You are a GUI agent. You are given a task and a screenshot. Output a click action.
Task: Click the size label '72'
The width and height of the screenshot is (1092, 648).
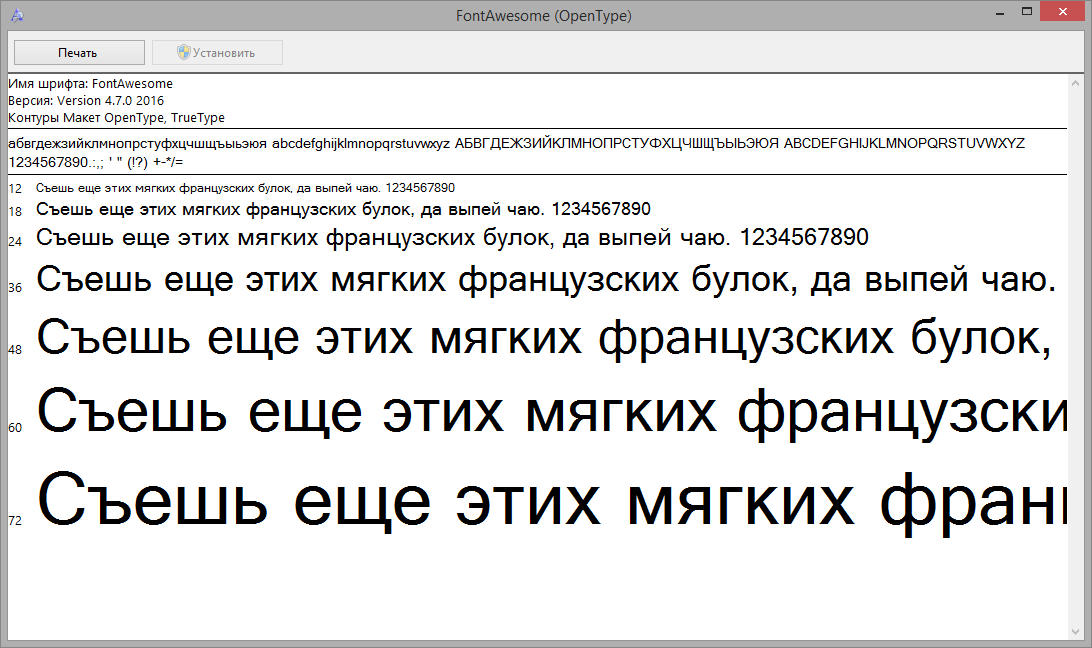pos(15,520)
